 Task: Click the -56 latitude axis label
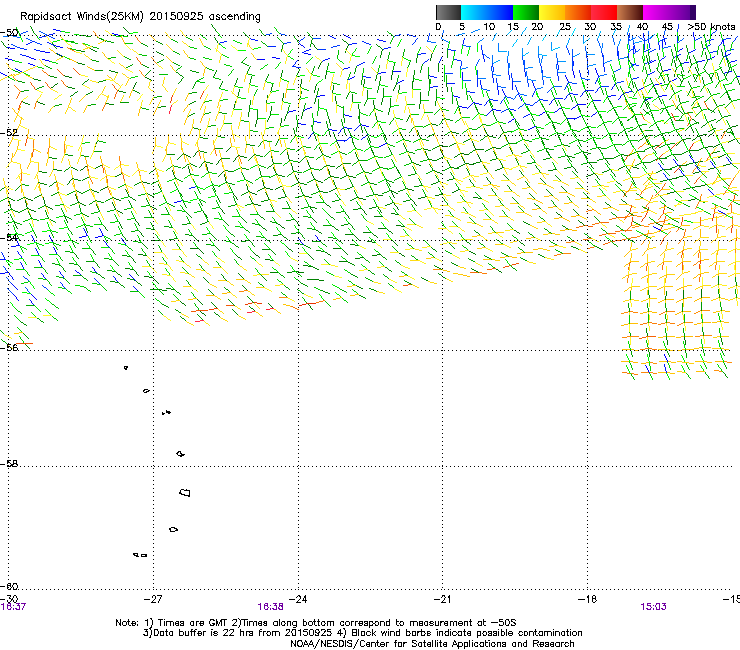point(9,347)
